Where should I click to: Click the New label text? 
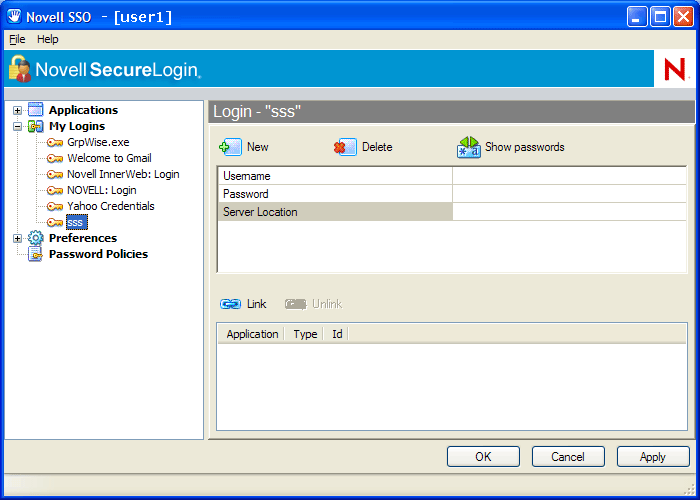[258, 147]
